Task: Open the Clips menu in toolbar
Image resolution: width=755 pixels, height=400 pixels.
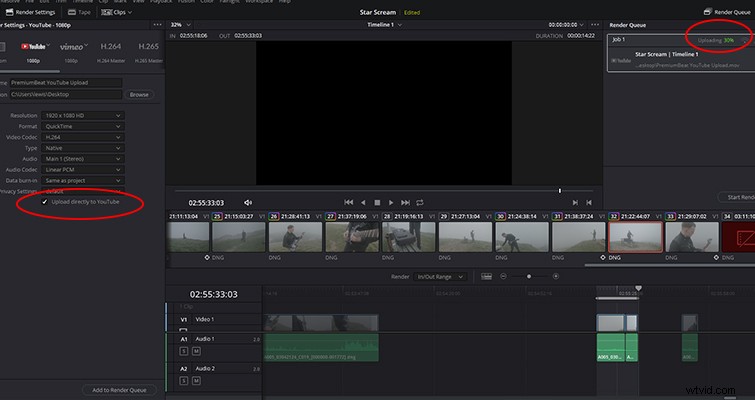Action: click(x=117, y=12)
